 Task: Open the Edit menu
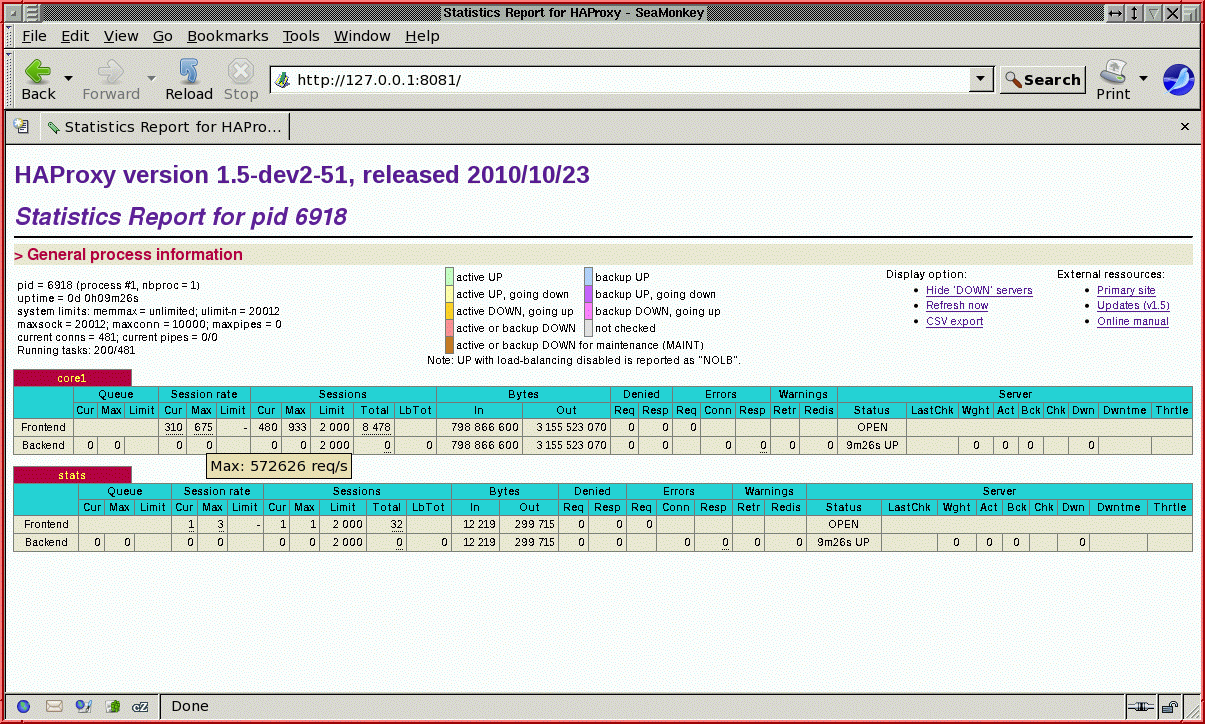click(75, 35)
